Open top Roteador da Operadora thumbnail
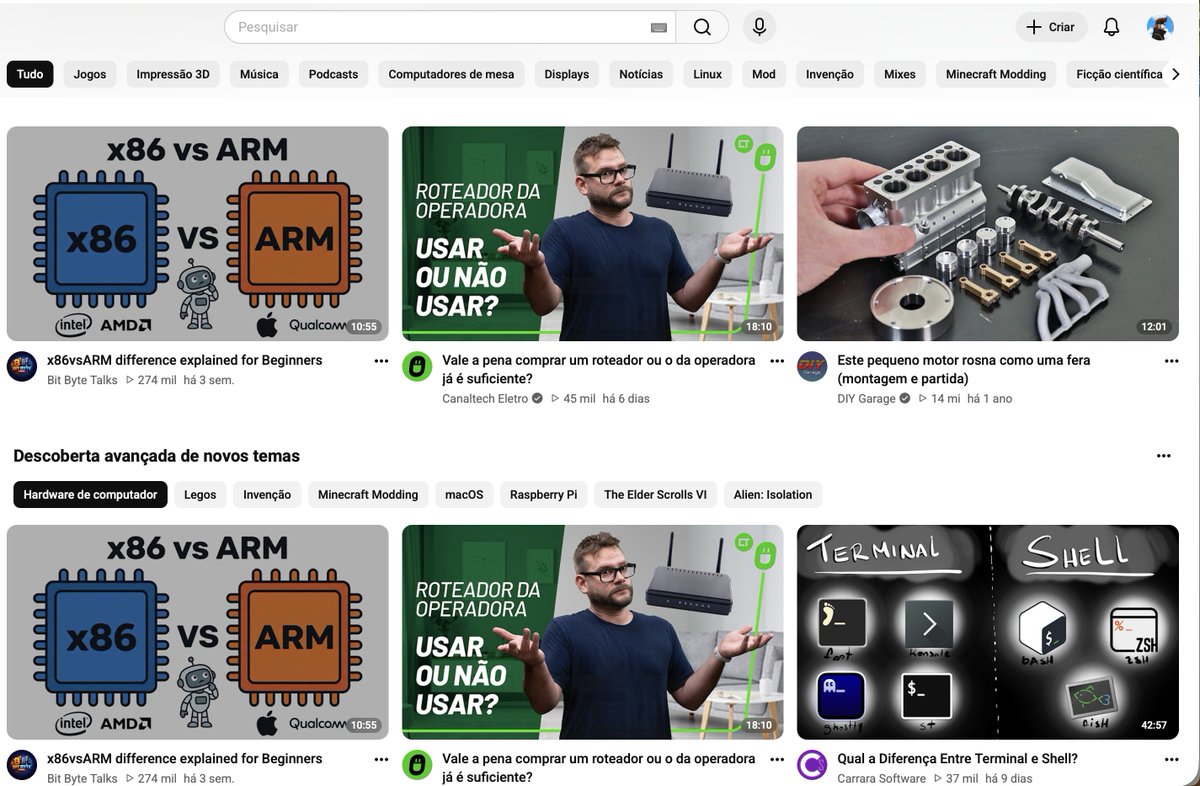The image size is (1200, 786). pos(593,234)
